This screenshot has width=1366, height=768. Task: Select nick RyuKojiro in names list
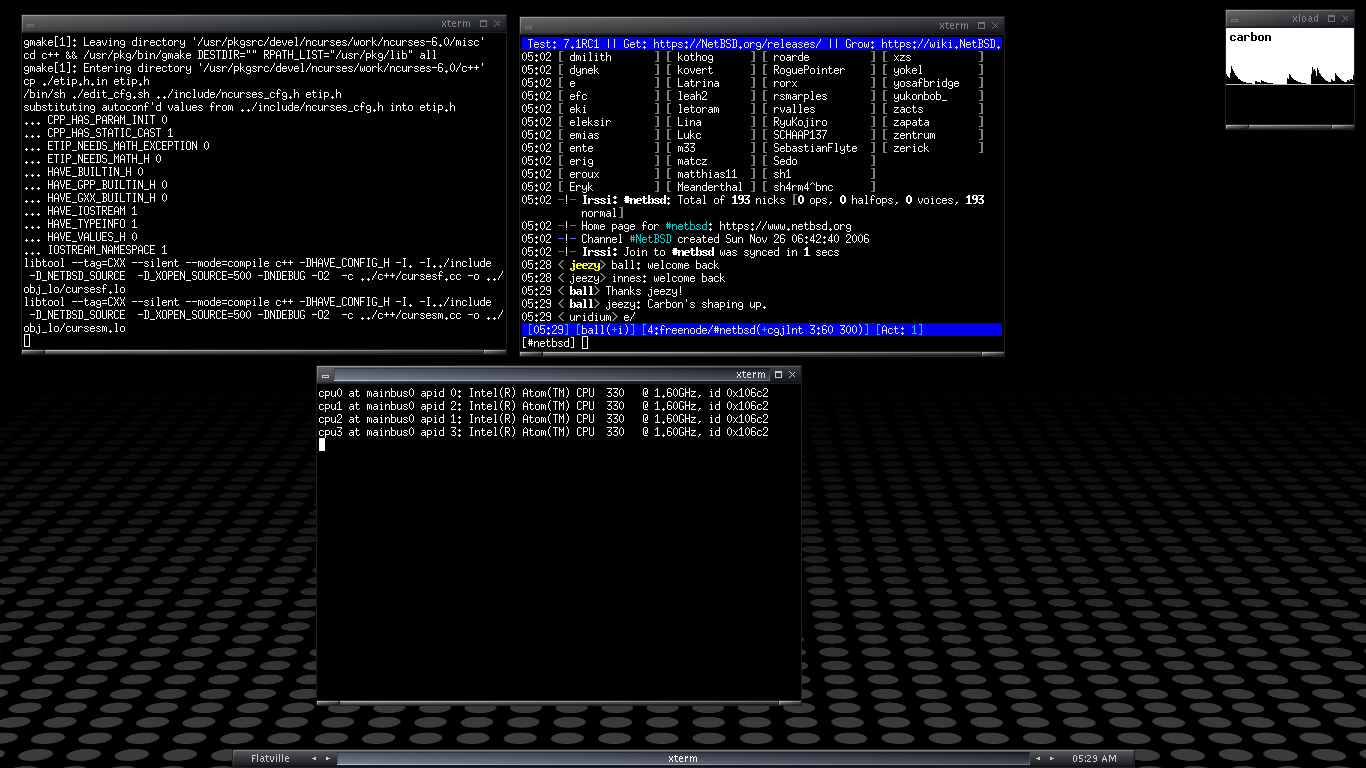[800, 122]
